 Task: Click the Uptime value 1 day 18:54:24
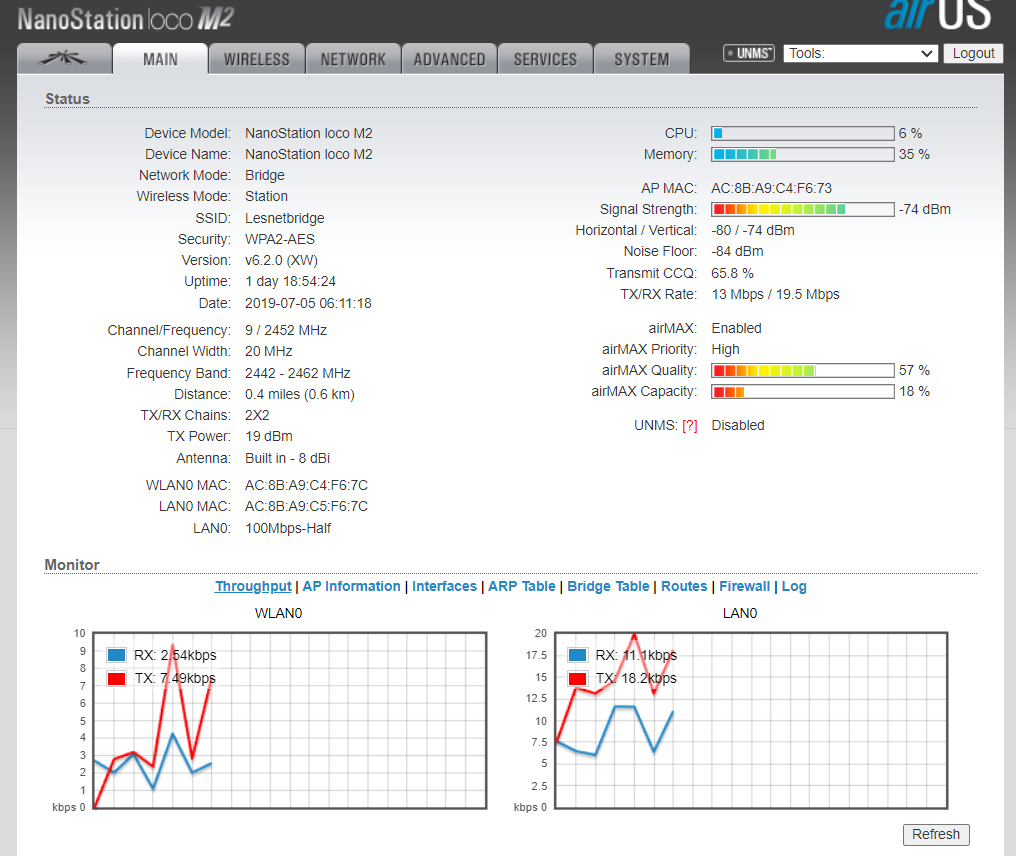tap(290, 281)
